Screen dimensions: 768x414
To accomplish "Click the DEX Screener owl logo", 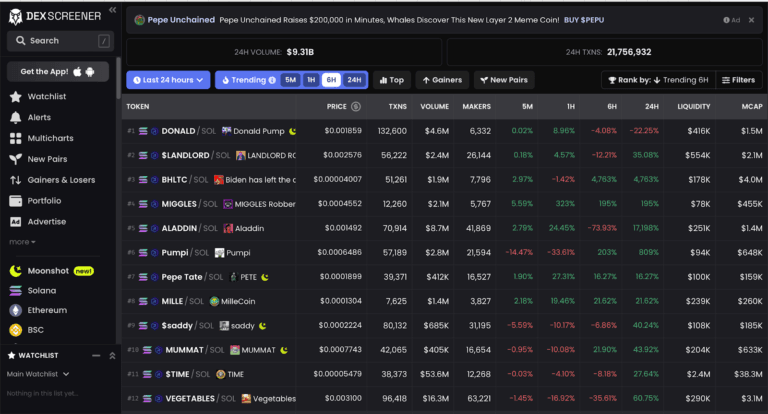I will [x=15, y=17].
